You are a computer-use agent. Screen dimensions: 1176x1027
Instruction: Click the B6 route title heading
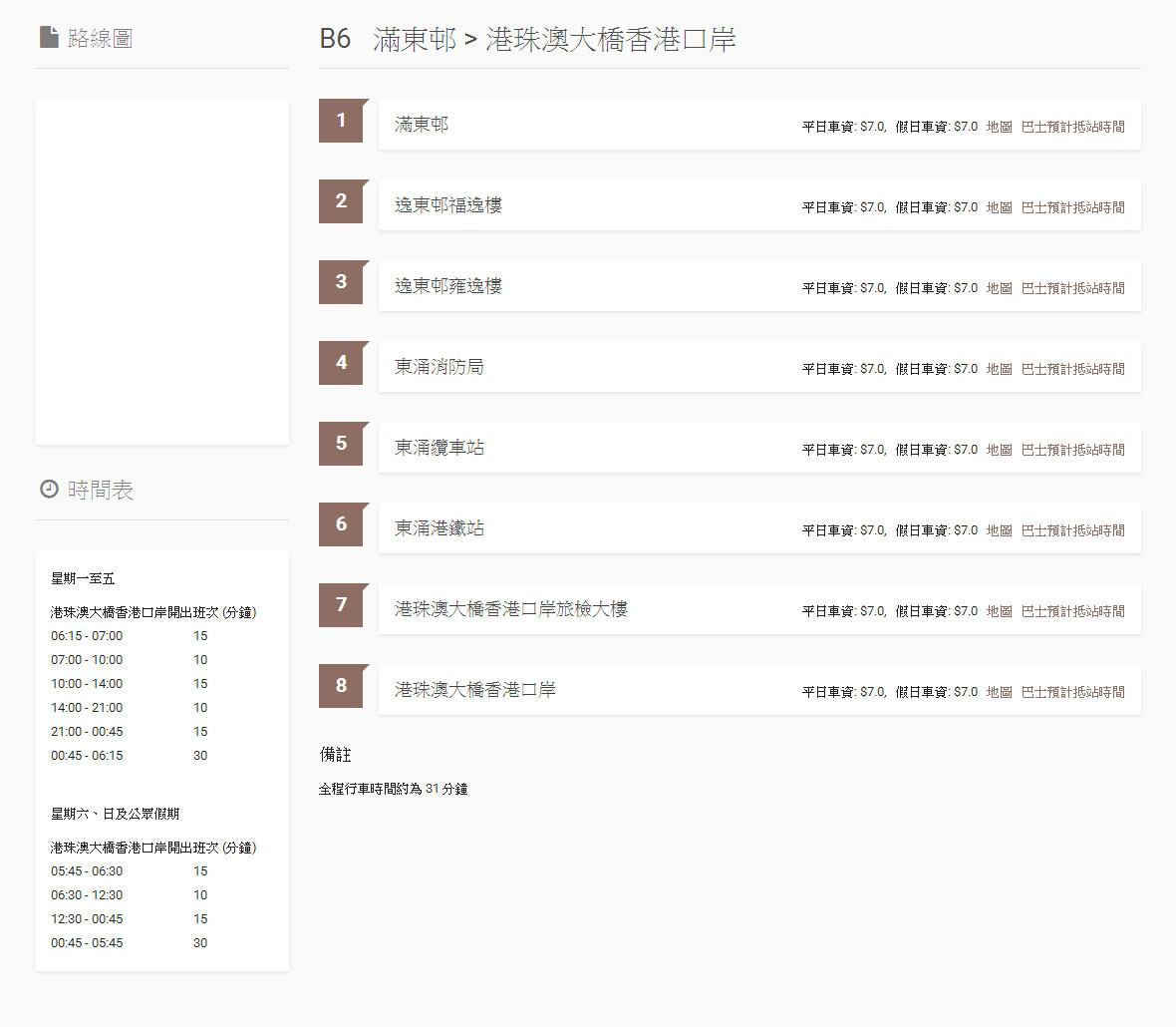pyautogui.click(x=527, y=39)
